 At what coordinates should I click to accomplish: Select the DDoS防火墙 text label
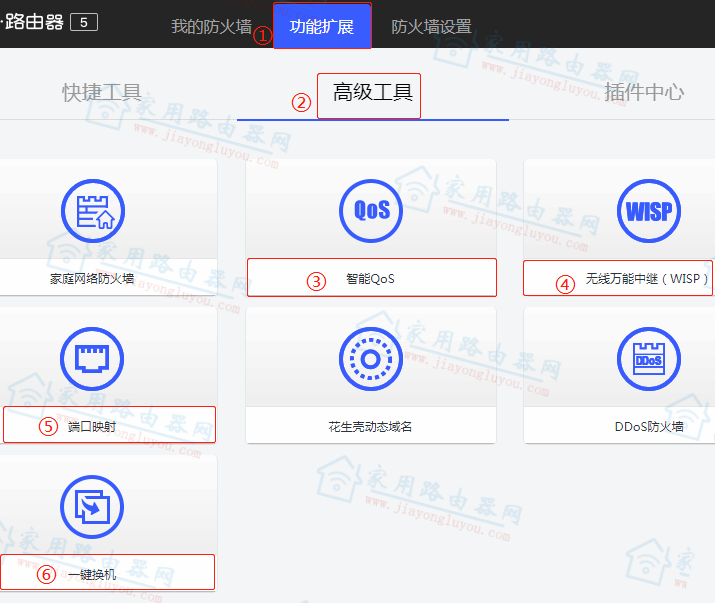[x=649, y=426]
